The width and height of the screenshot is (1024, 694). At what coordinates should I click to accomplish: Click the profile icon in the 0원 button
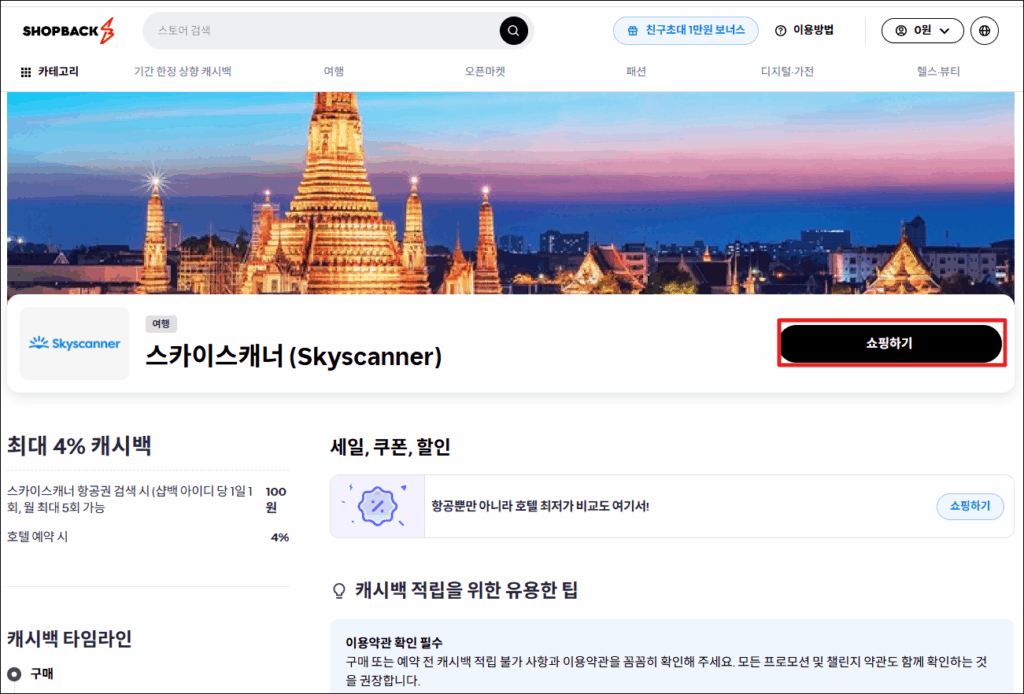[901, 31]
